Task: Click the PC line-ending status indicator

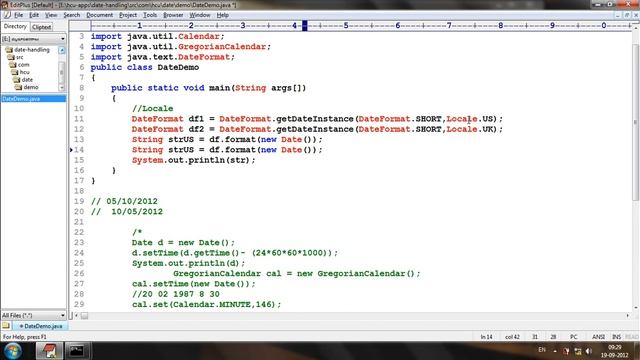Action: (573, 337)
